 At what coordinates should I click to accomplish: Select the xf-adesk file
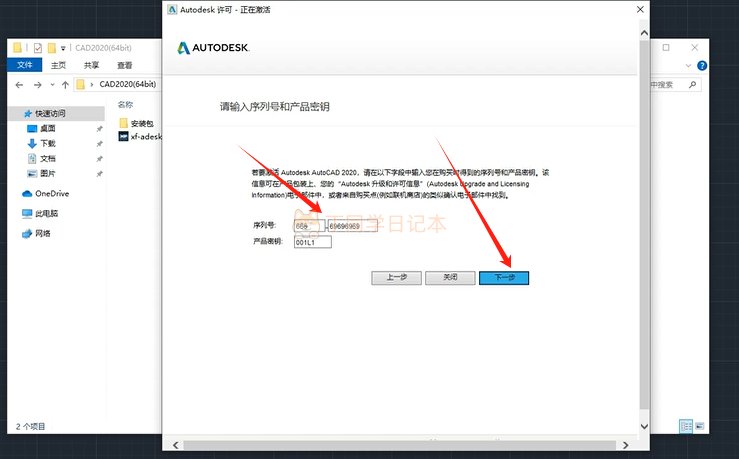140,137
